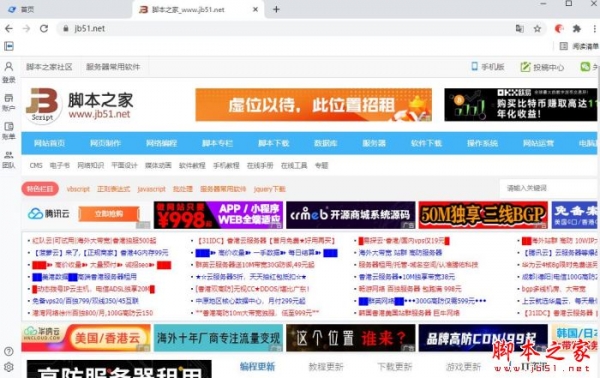Click the orange 虚位以待 banner ad

coord(313,104)
